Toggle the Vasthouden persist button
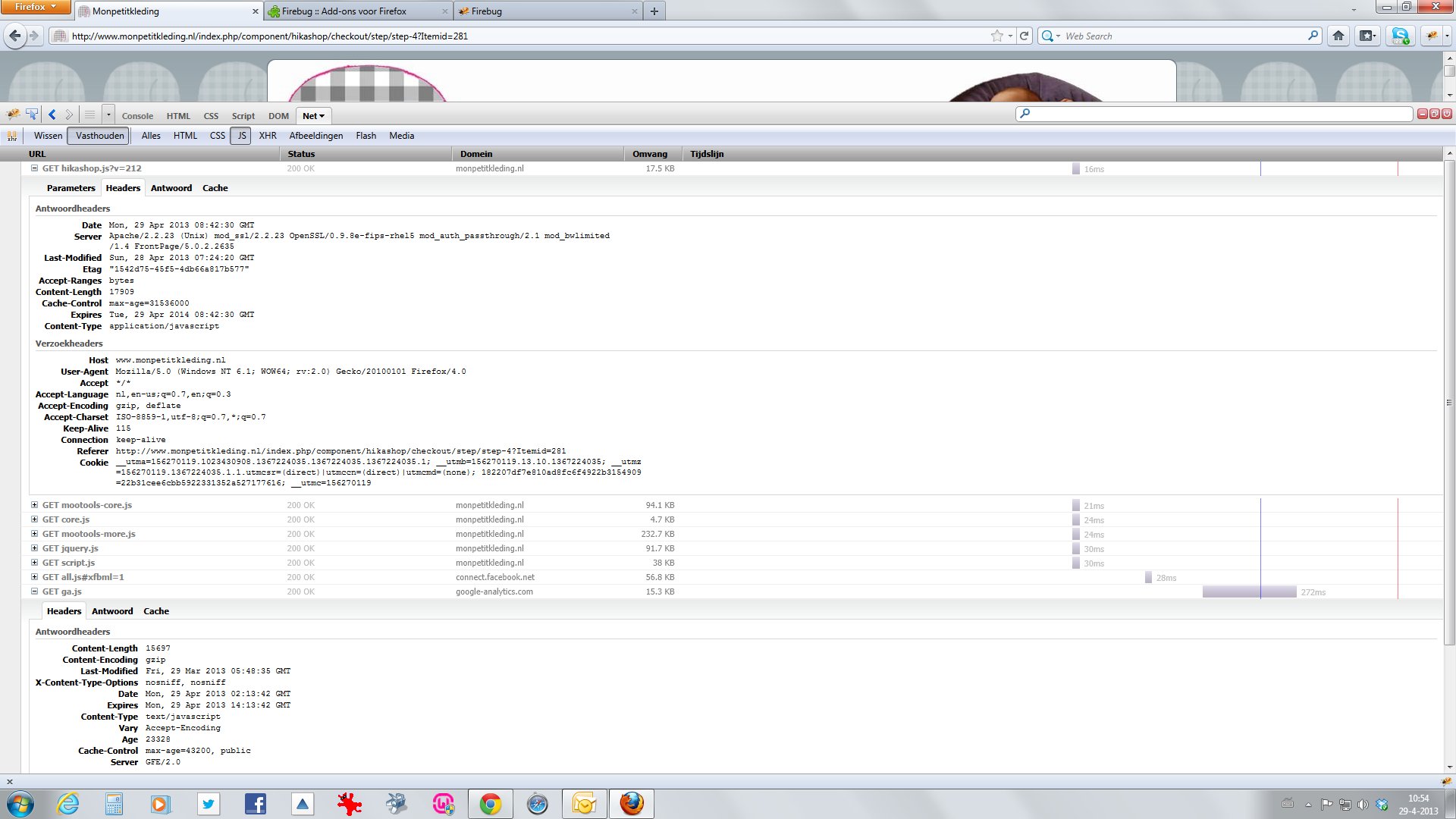 point(99,136)
